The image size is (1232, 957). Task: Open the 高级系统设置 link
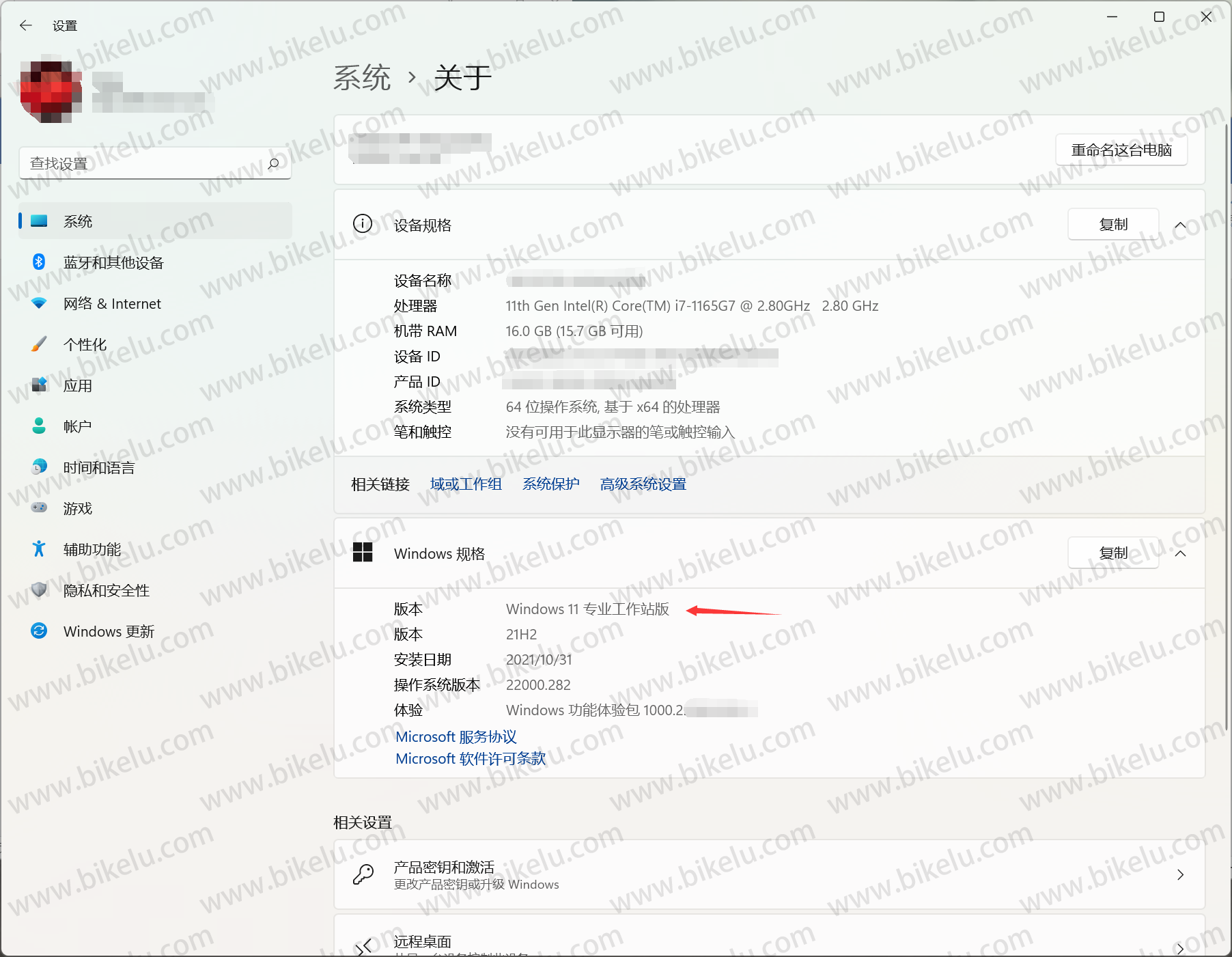coord(643,484)
